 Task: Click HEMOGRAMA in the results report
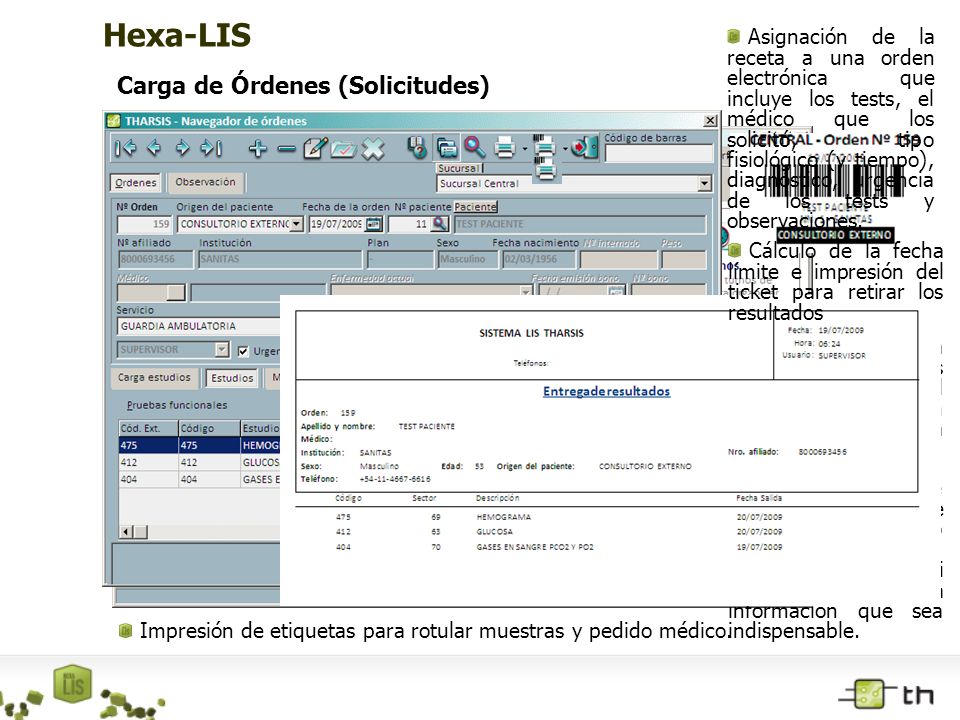[x=504, y=517]
